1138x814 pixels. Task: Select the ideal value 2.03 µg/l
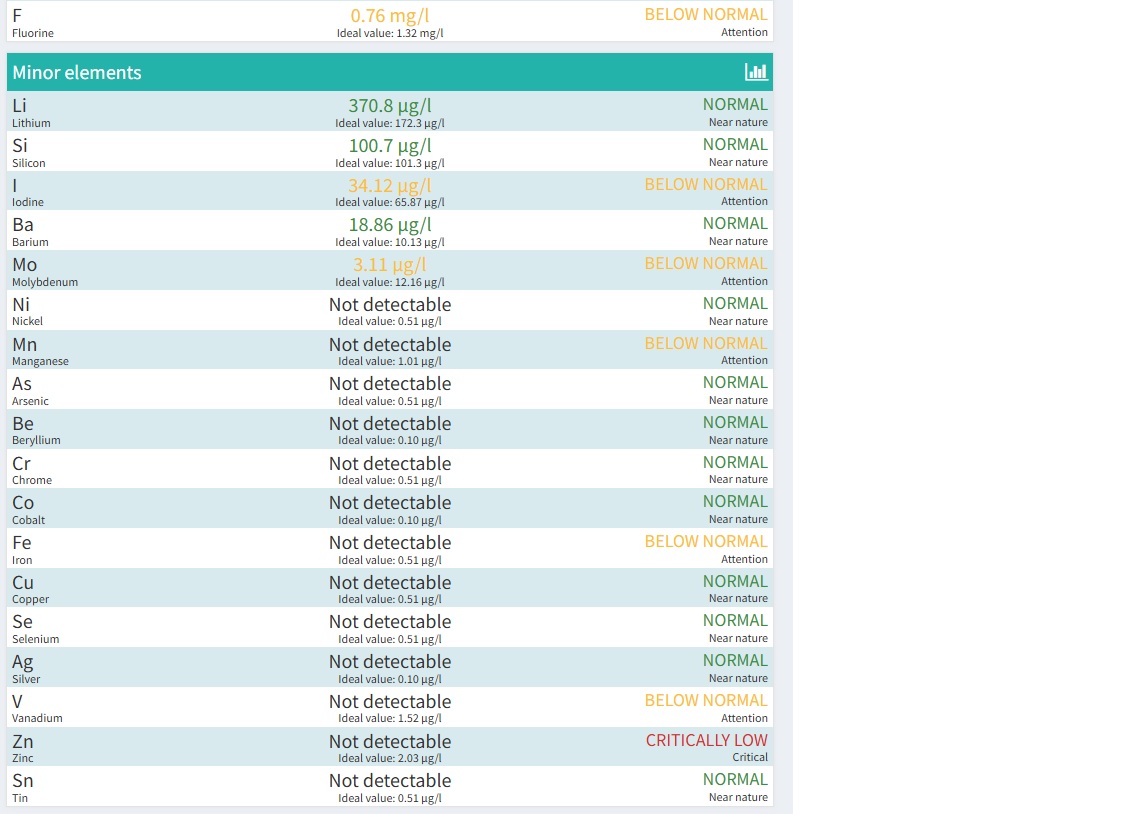coord(419,758)
